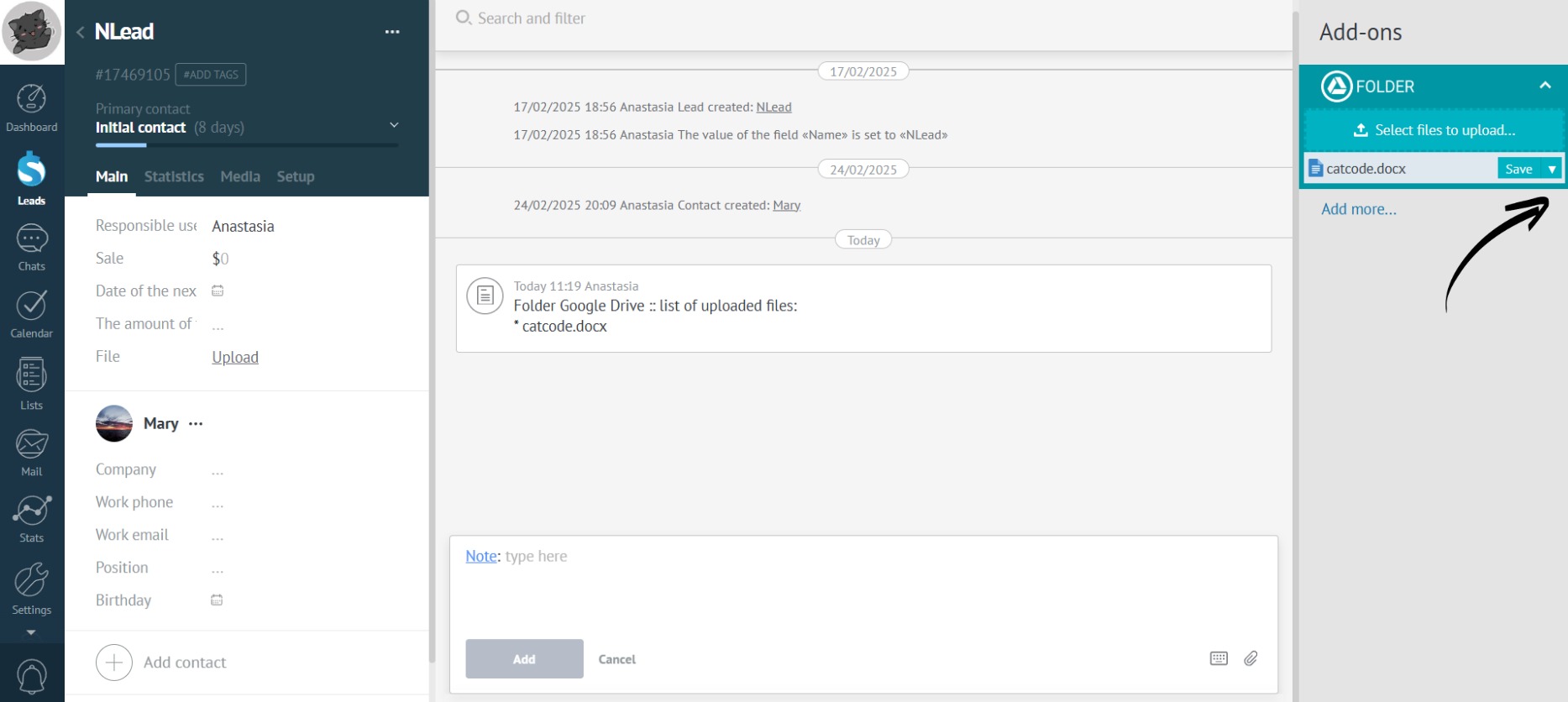Viewport: 1568px width, 702px height.
Task: Collapse the FOLDER add-on panel
Action: coord(1544,86)
